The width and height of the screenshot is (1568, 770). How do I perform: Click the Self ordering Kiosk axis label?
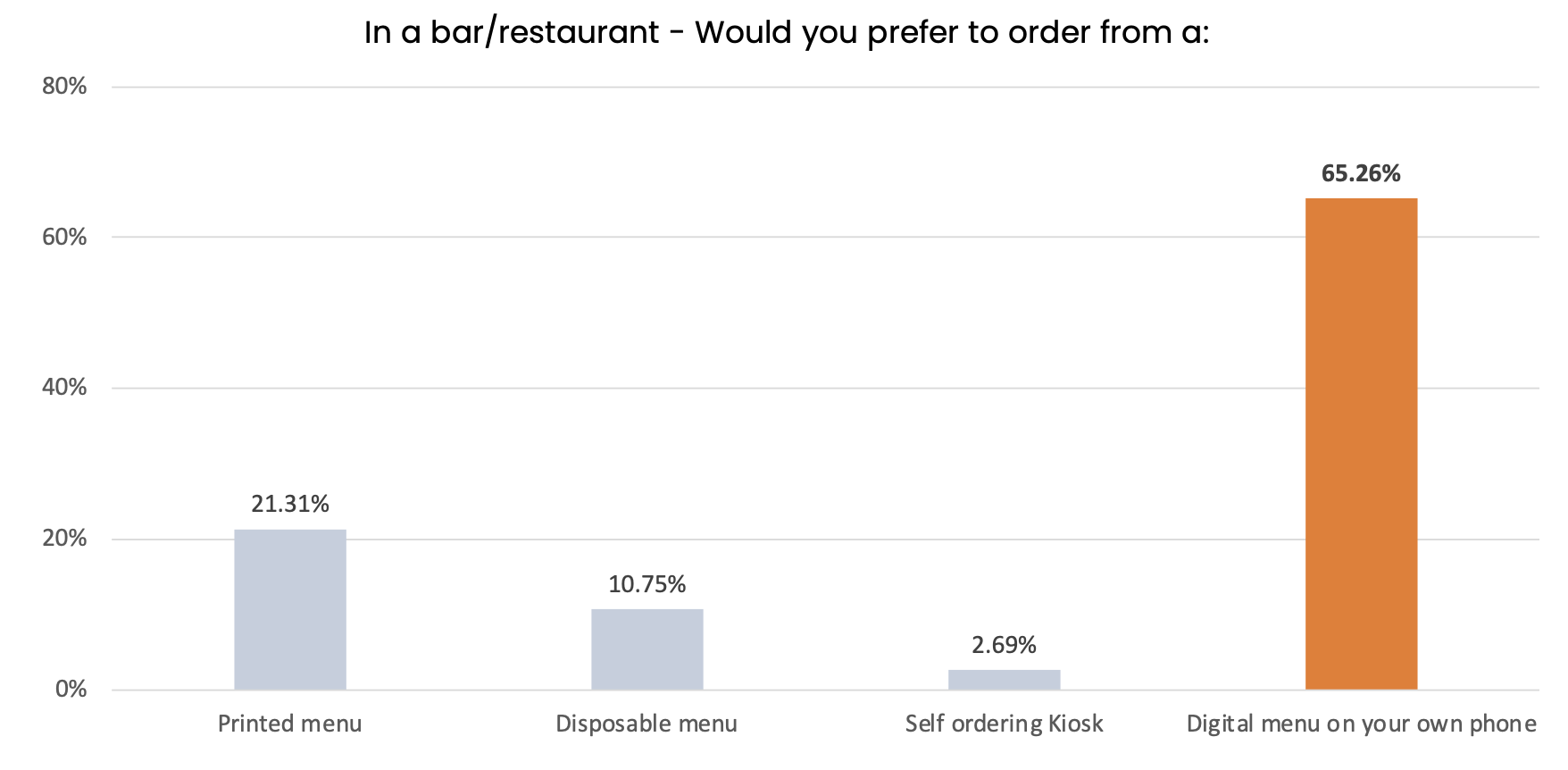pyautogui.click(x=1005, y=724)
